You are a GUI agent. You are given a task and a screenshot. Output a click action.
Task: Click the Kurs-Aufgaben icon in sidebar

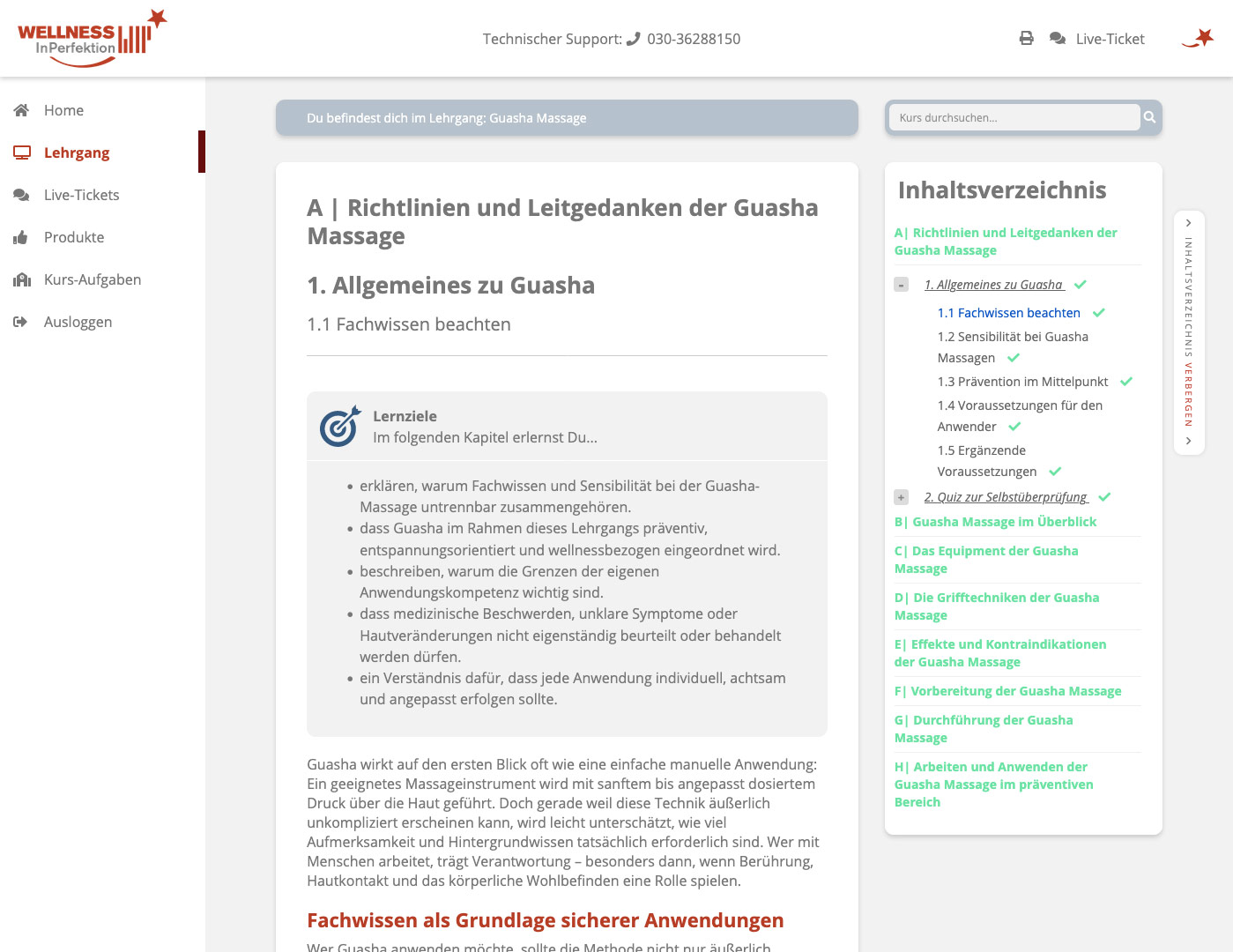(x=22, y=279)
